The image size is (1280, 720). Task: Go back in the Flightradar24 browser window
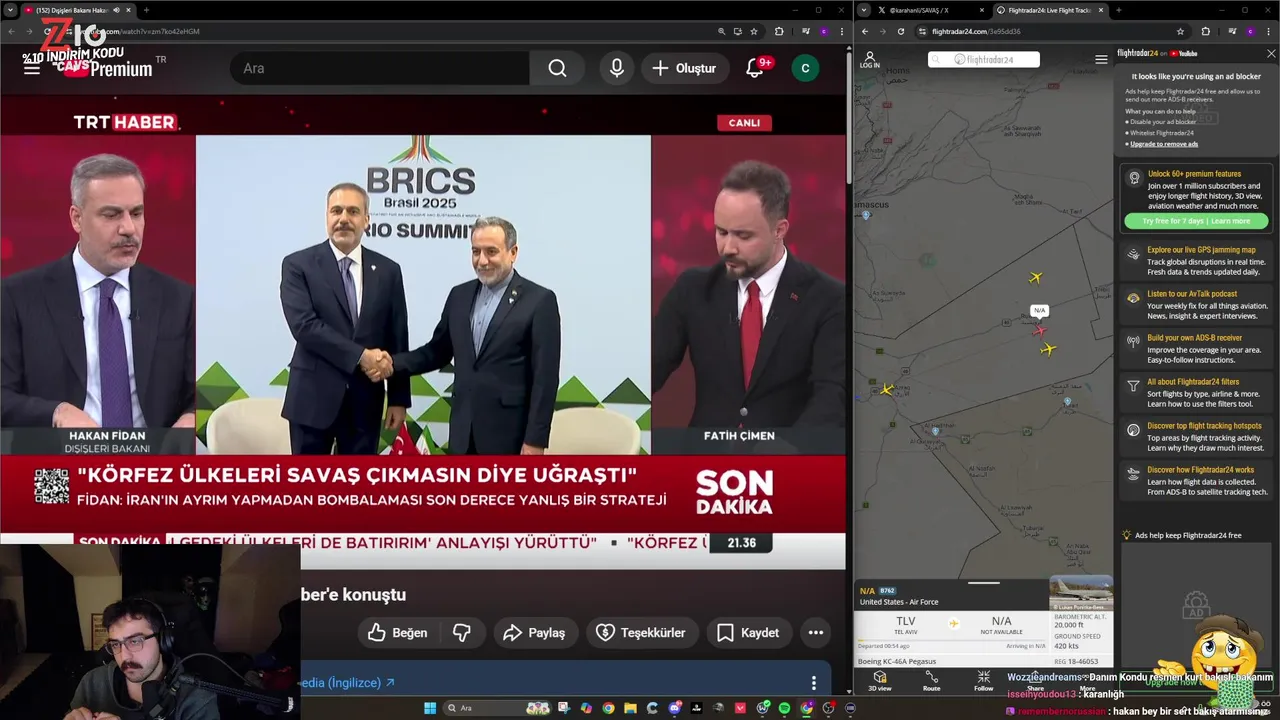pyautogui.click(x=866, y=31)
